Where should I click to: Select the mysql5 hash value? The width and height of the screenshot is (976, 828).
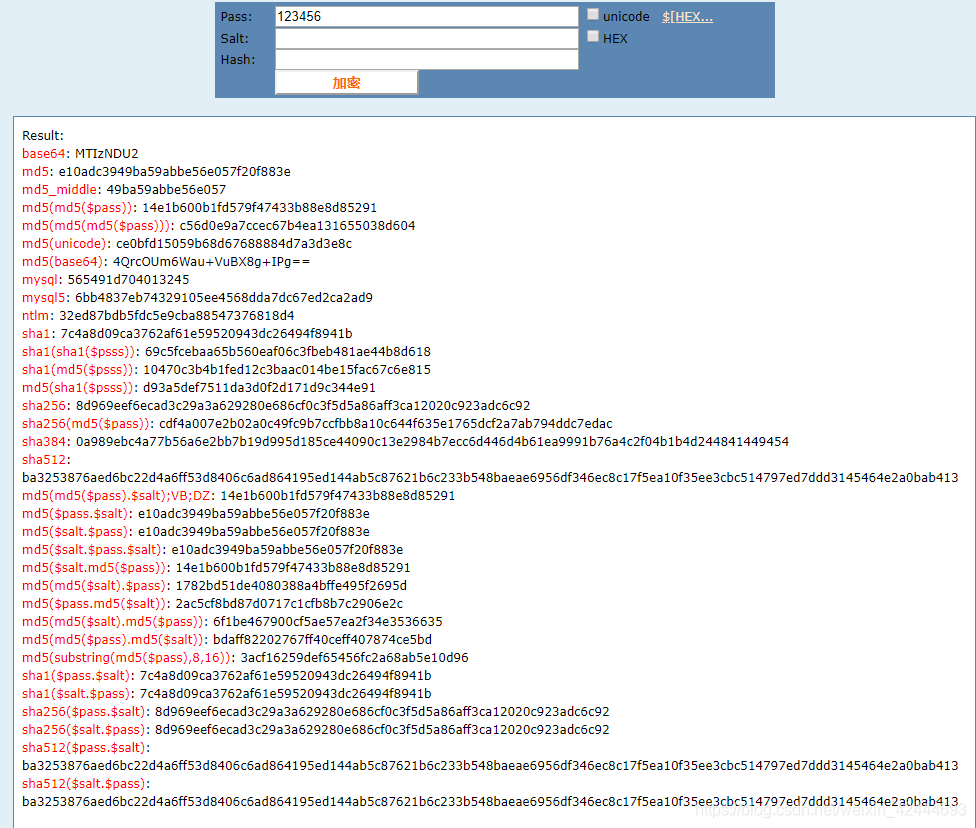tap(223, 298)
